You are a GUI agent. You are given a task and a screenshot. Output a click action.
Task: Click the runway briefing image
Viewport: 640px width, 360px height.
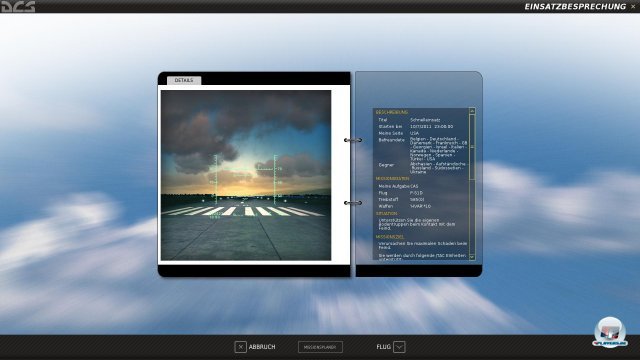click(x=246, y=175)
